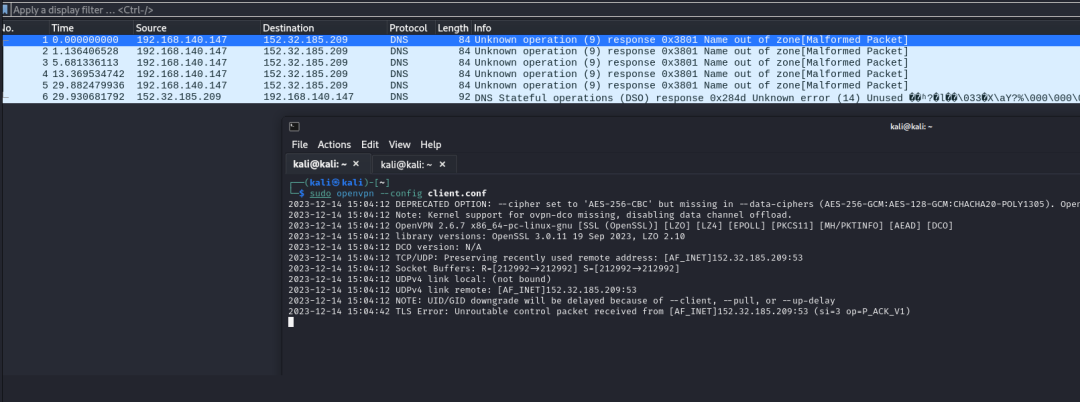Close the active first terminal tab
Screen dimensions: 1080x402
[356, 165]
